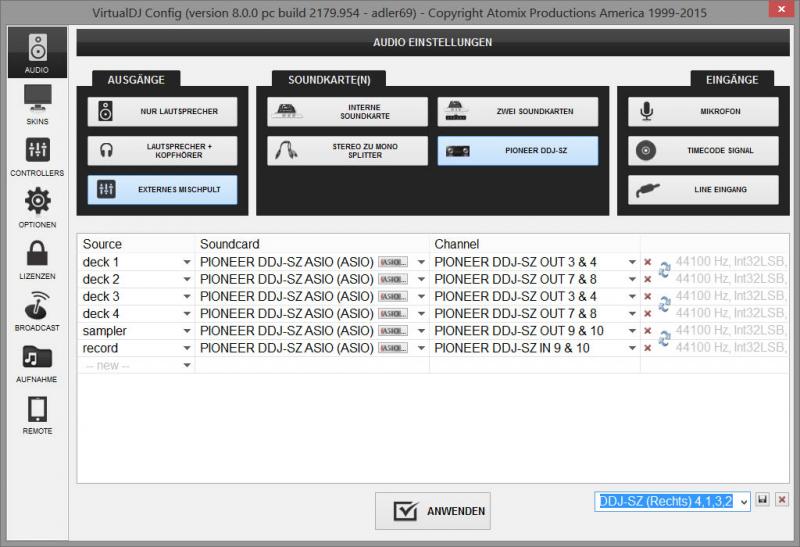800x547 pixels.
Task: Click refresh icon beside deck 3 and 4
Action: click(x=664, y=304)
